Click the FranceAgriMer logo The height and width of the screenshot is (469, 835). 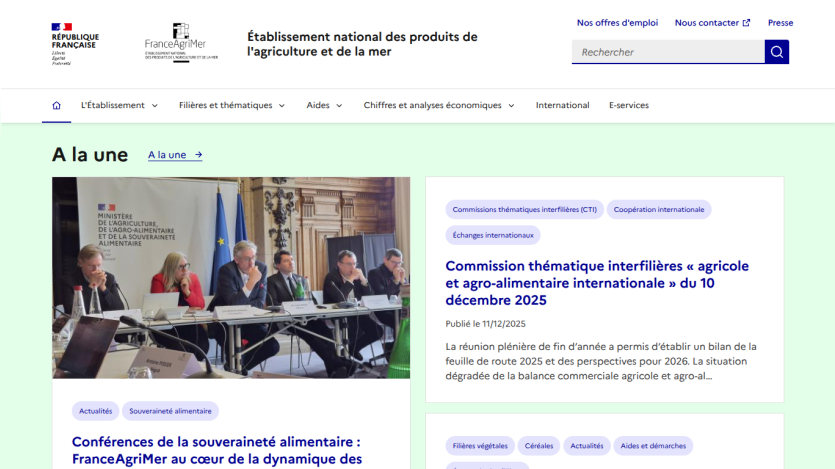pos(181,42)
